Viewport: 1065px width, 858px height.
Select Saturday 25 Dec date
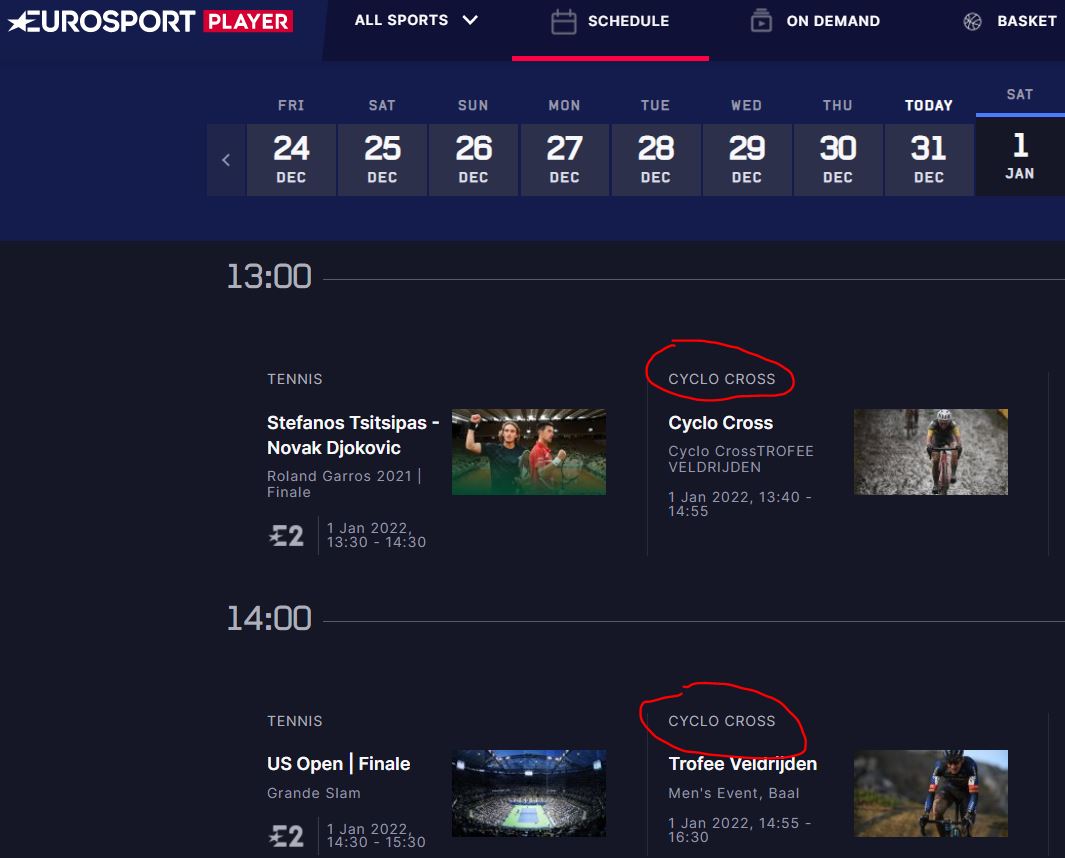pyautogui.click(x=382, y=160)
